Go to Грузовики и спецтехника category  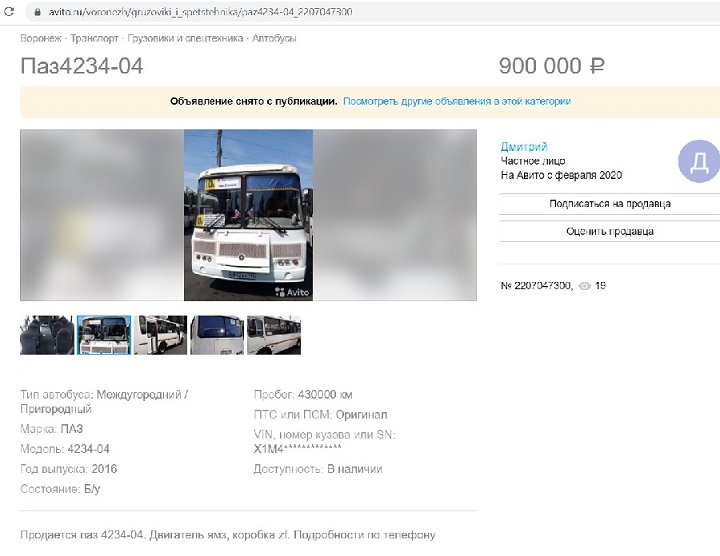(x=185, y=38)
